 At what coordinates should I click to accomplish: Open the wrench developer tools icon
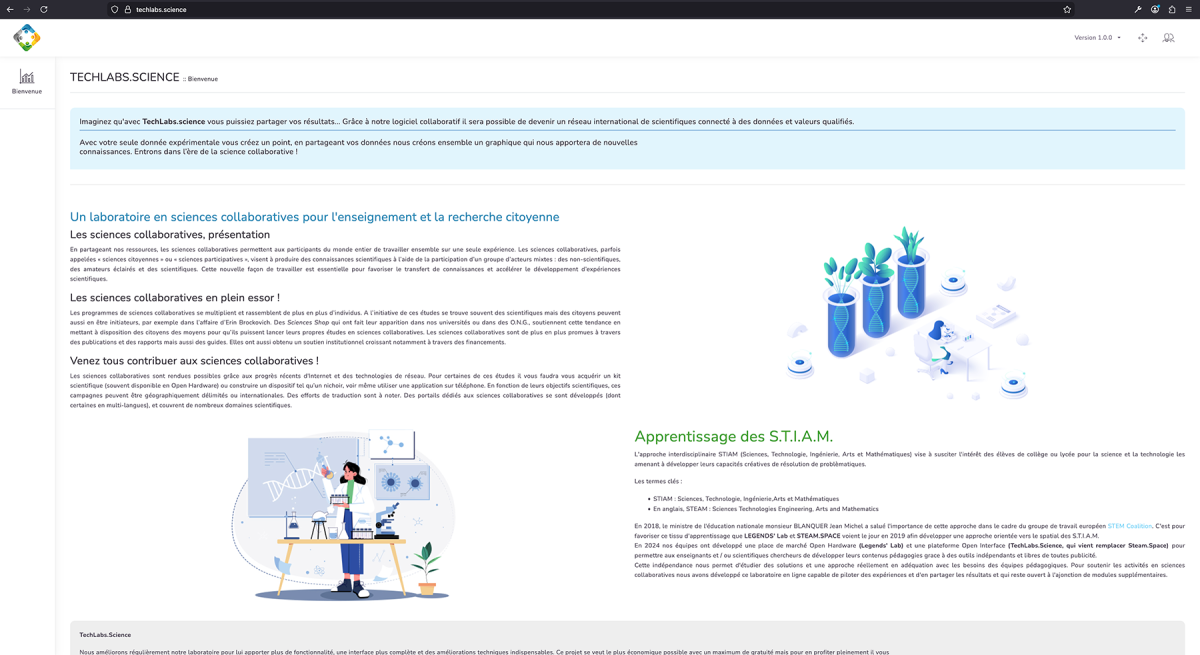pos(1138,9)
